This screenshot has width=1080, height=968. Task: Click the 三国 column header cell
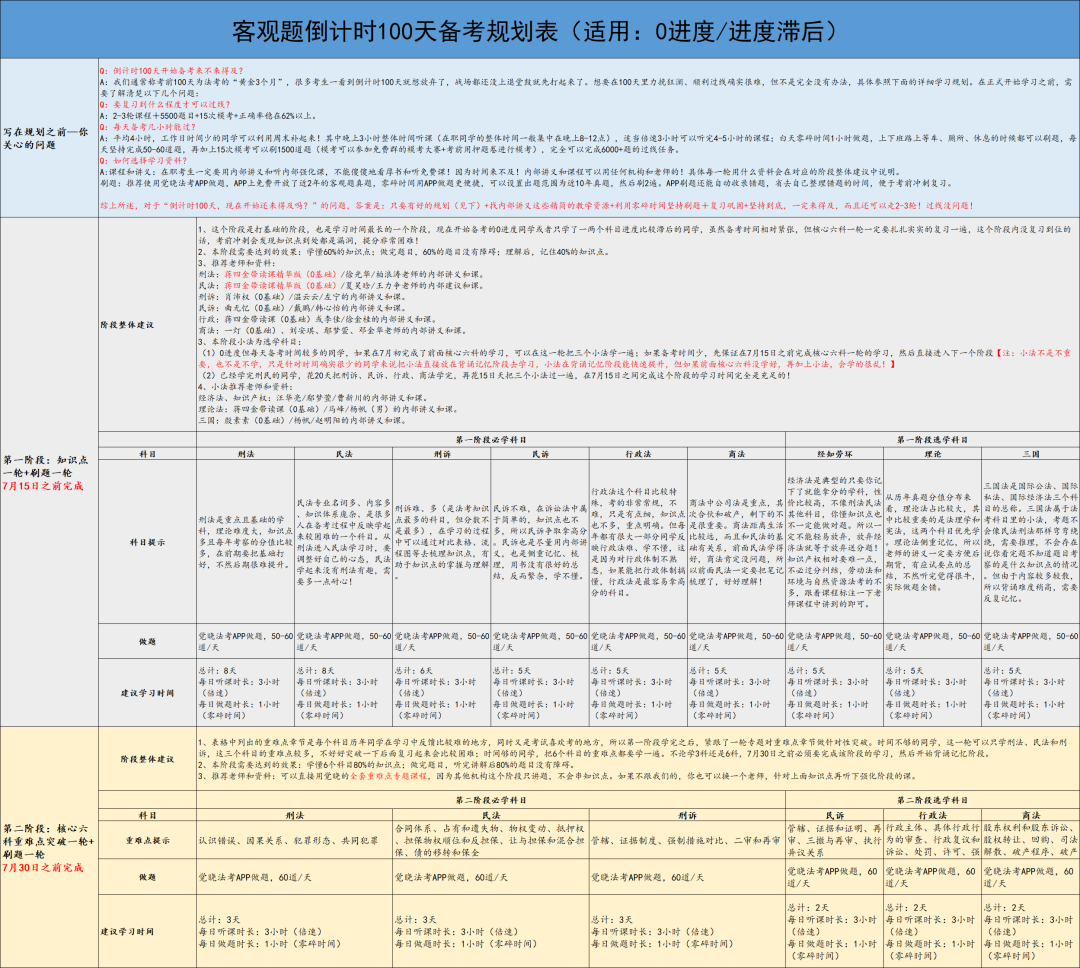(1030, 454)
